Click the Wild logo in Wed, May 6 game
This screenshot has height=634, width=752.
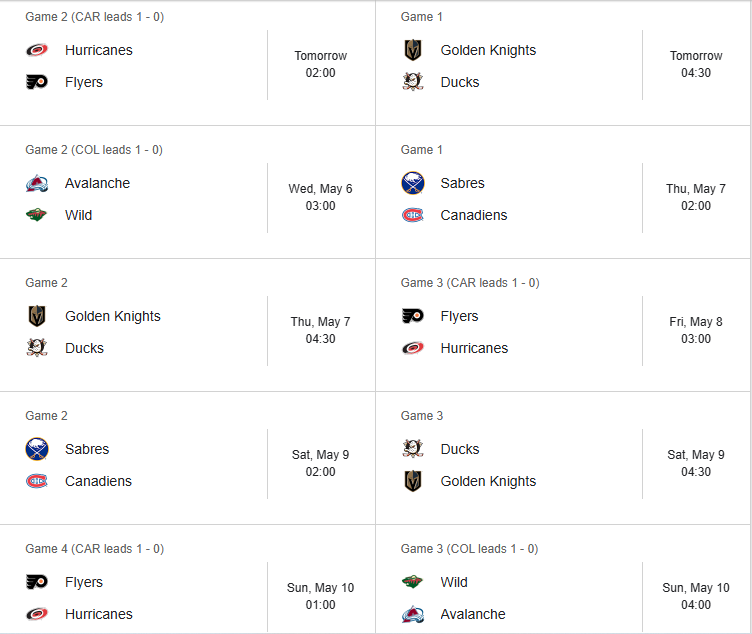(x=37, y=215)
